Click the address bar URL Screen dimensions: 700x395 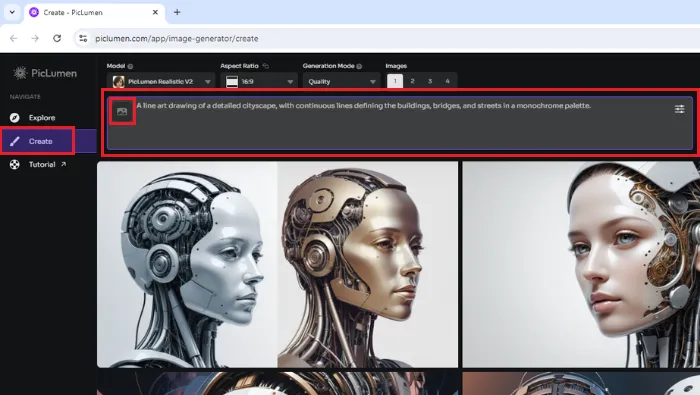click(x=177, y=38)
